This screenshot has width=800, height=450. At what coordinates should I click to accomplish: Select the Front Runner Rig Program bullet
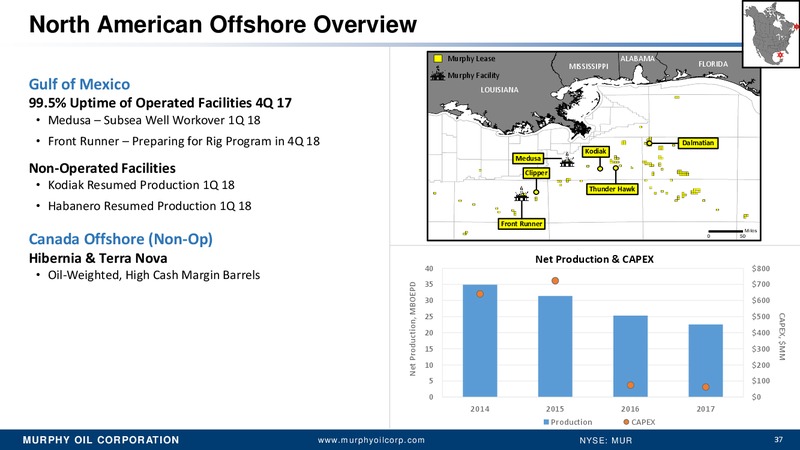pos(184,141)
